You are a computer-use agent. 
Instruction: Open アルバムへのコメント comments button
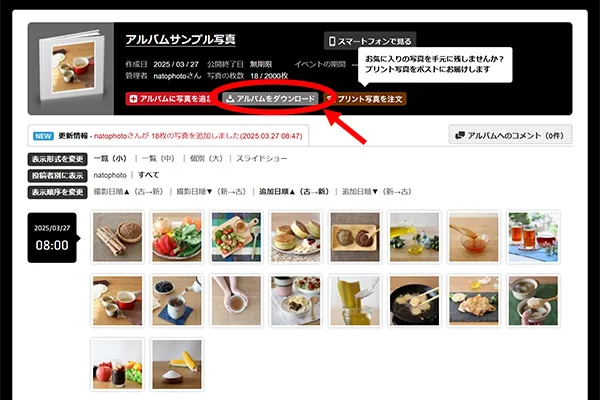coord(510,135)
